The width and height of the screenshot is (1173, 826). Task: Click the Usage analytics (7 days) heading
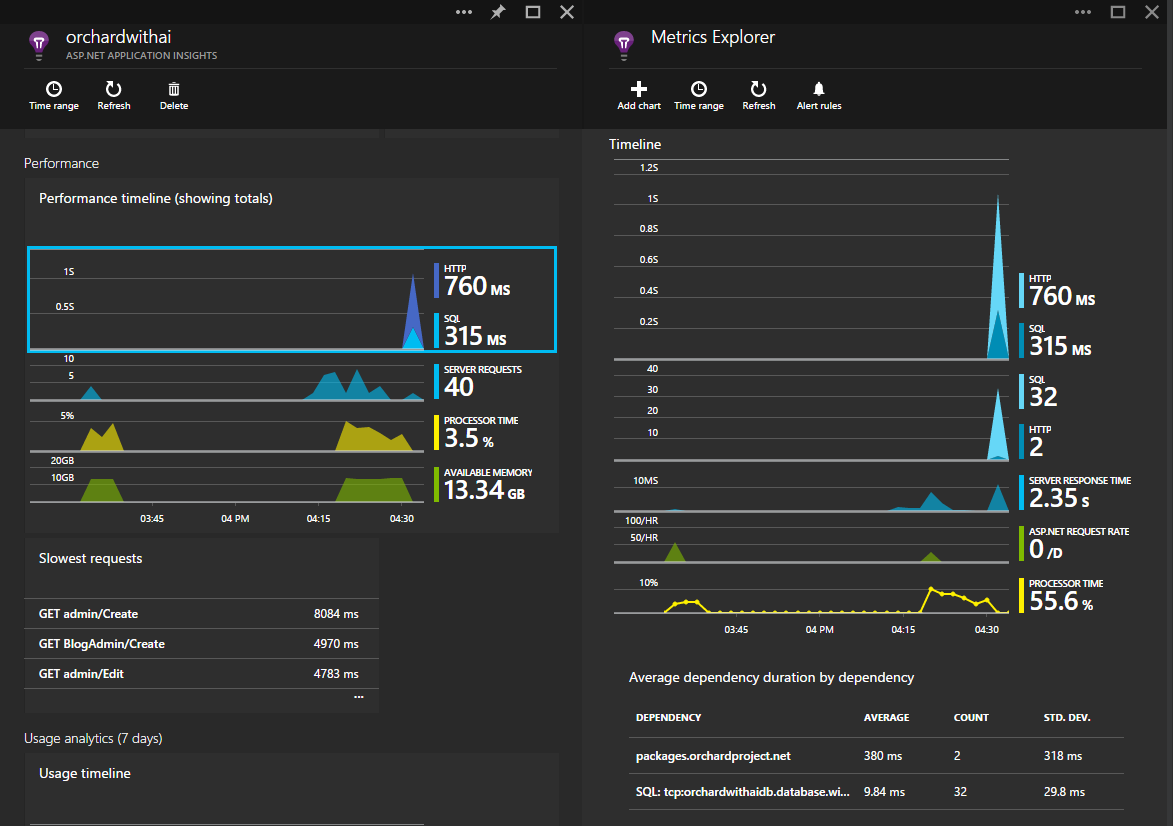[93, 738]
